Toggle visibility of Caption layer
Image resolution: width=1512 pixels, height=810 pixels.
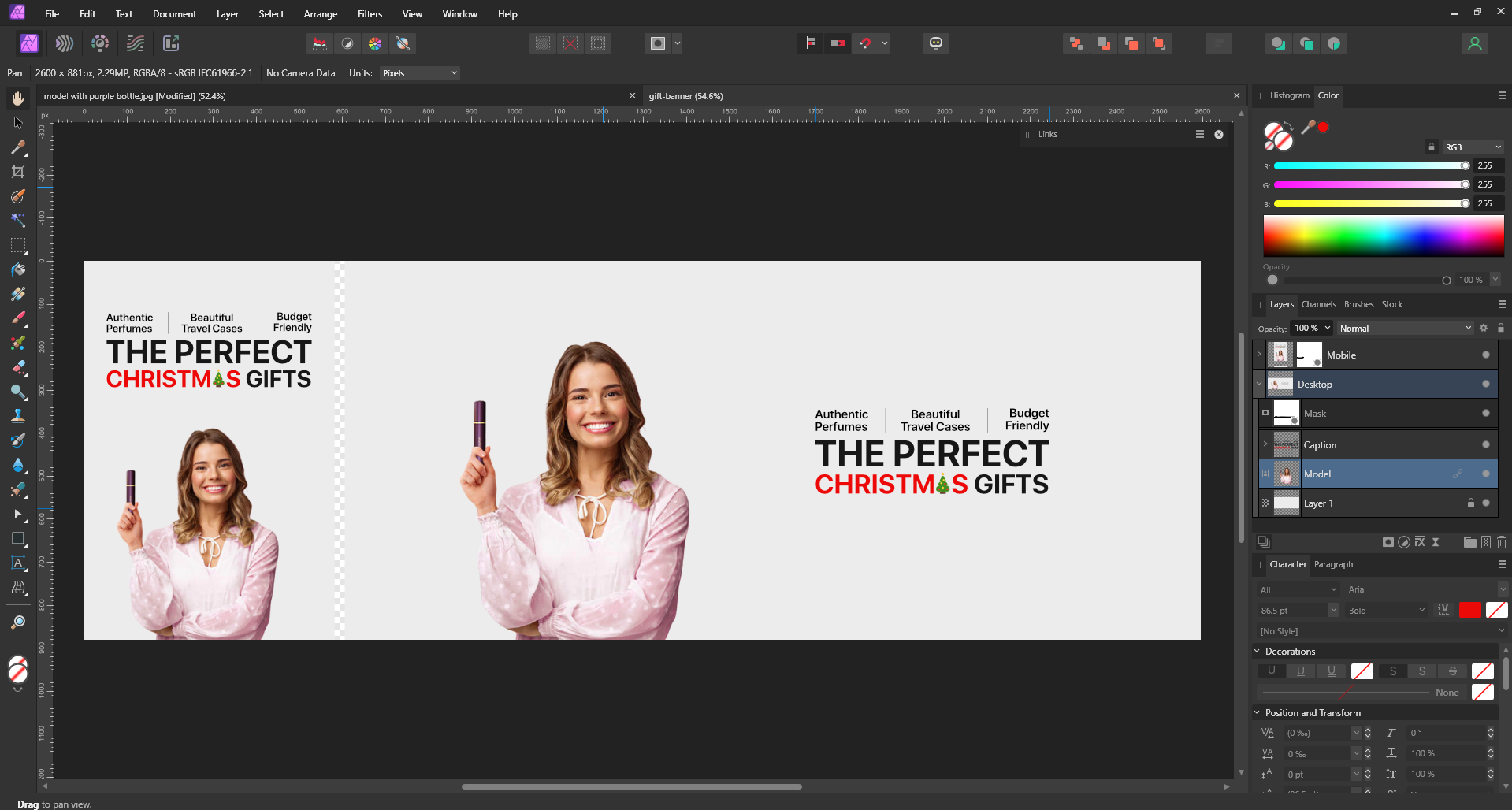point(1486,444)
